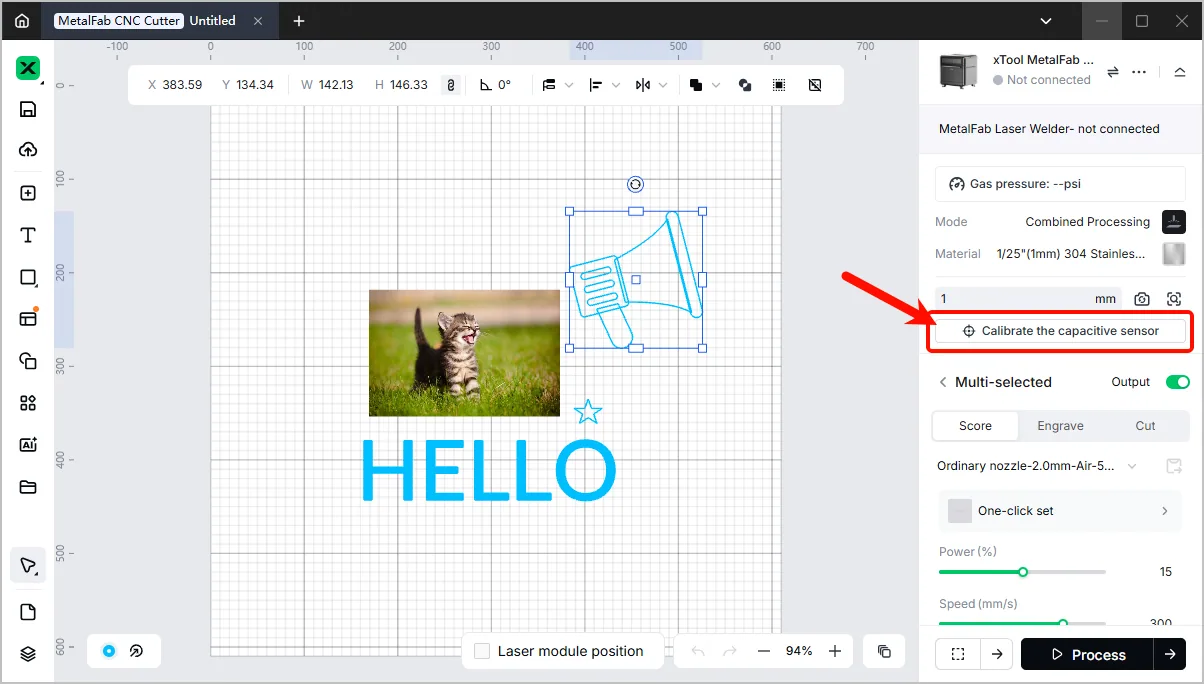Save the project with the floppy icon

coord(28,109)
